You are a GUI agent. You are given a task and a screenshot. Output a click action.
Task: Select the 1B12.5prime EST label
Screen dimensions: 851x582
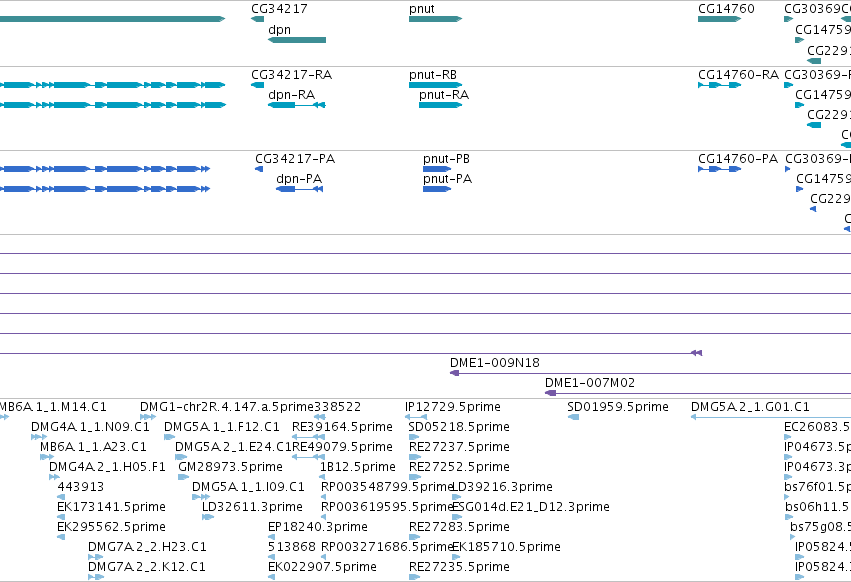pyautogui.click(x=358, y=466)
